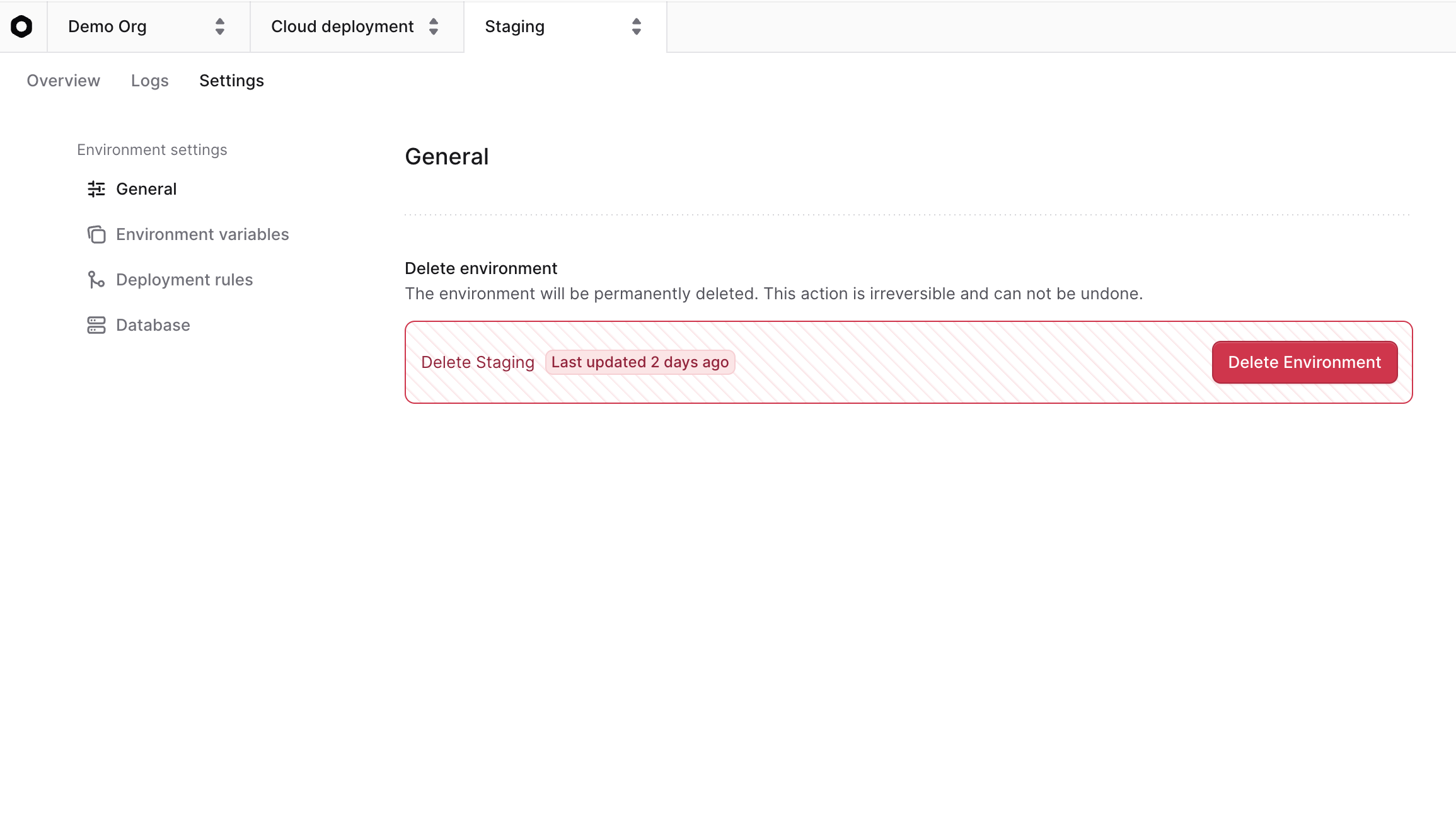
Task: Click the Delete Staging label
Action: pyautogui.click(x=478, y=362)
